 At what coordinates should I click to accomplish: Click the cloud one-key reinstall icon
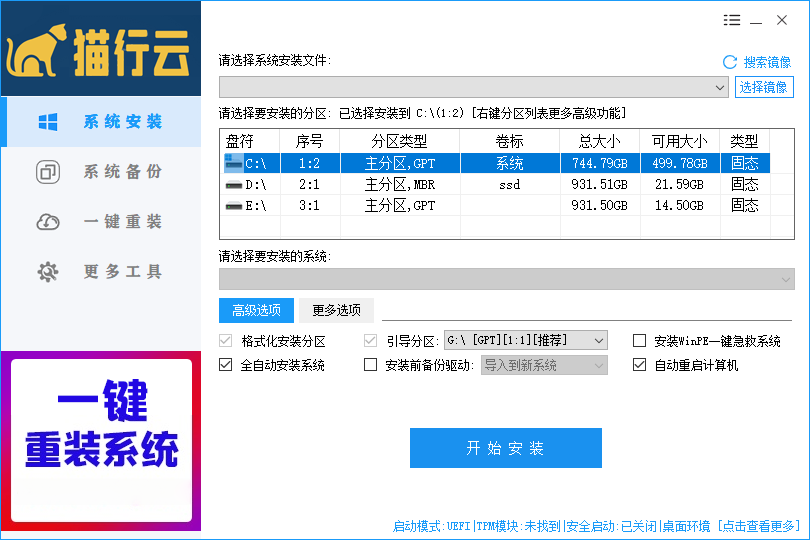47,222
